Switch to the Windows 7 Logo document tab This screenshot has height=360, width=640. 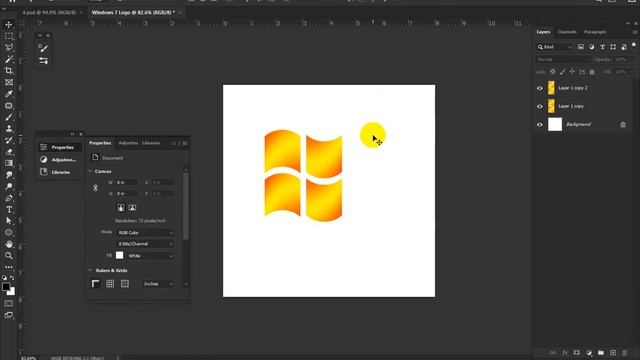[x=133, y=13]
